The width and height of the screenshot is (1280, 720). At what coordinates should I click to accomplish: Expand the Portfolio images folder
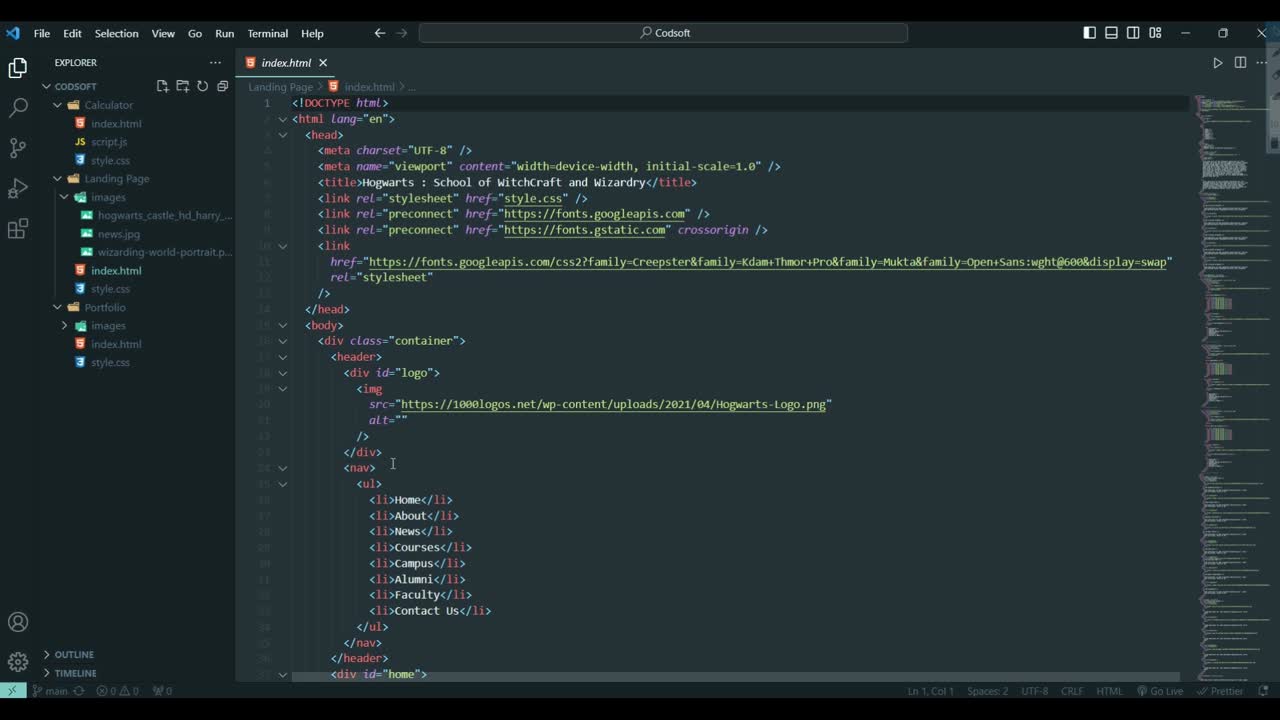tap(65, 326)
